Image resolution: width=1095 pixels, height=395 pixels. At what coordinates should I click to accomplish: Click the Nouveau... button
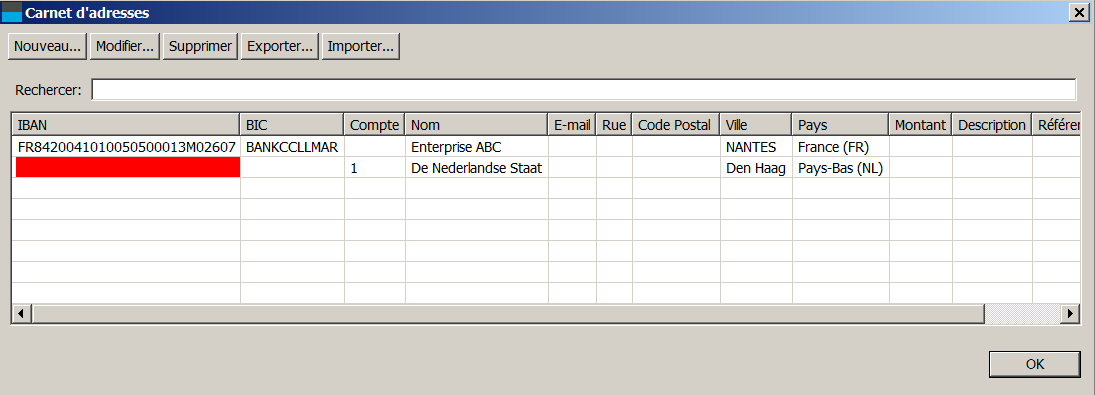click(47, 47)
